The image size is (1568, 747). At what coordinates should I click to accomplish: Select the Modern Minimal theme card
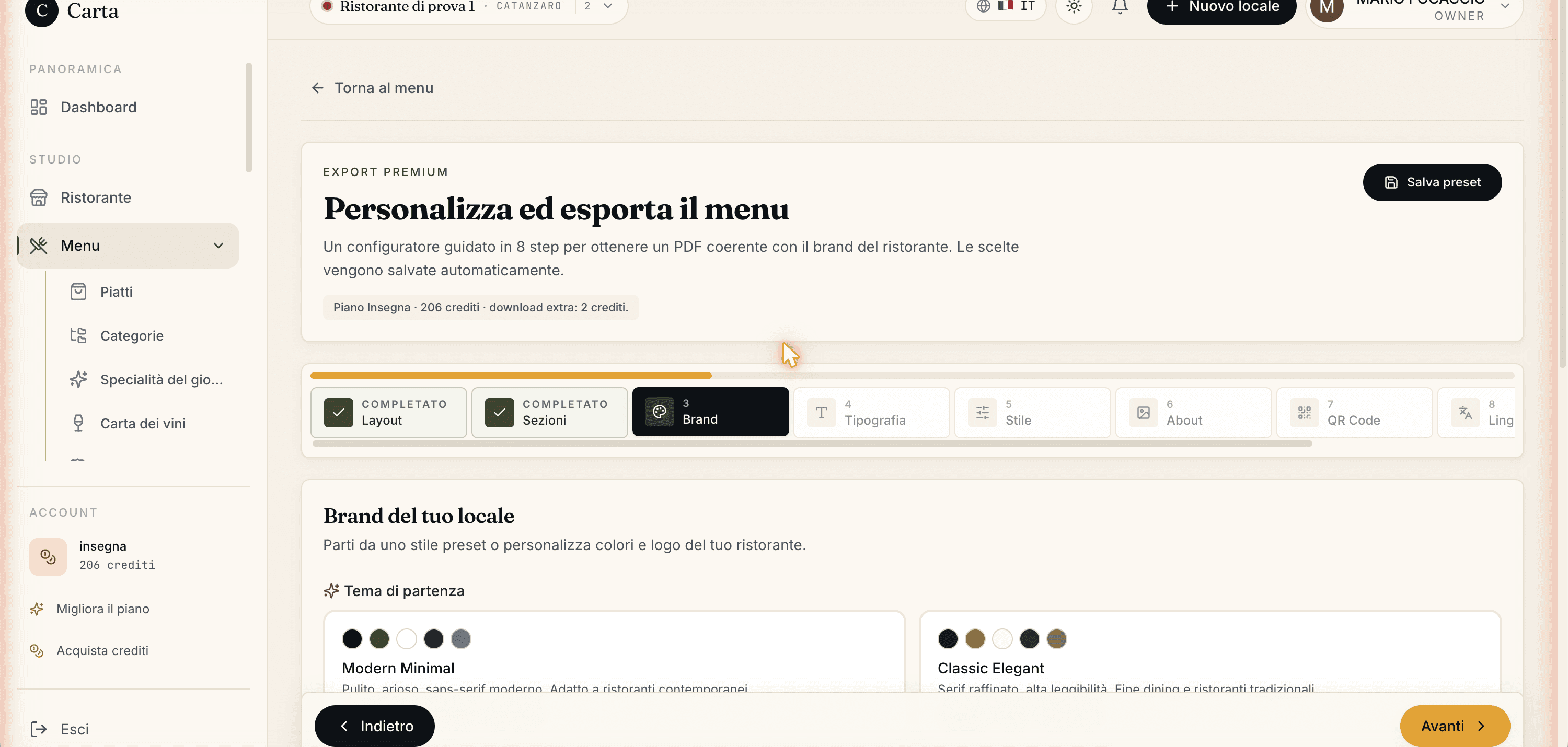pos(614,651)
